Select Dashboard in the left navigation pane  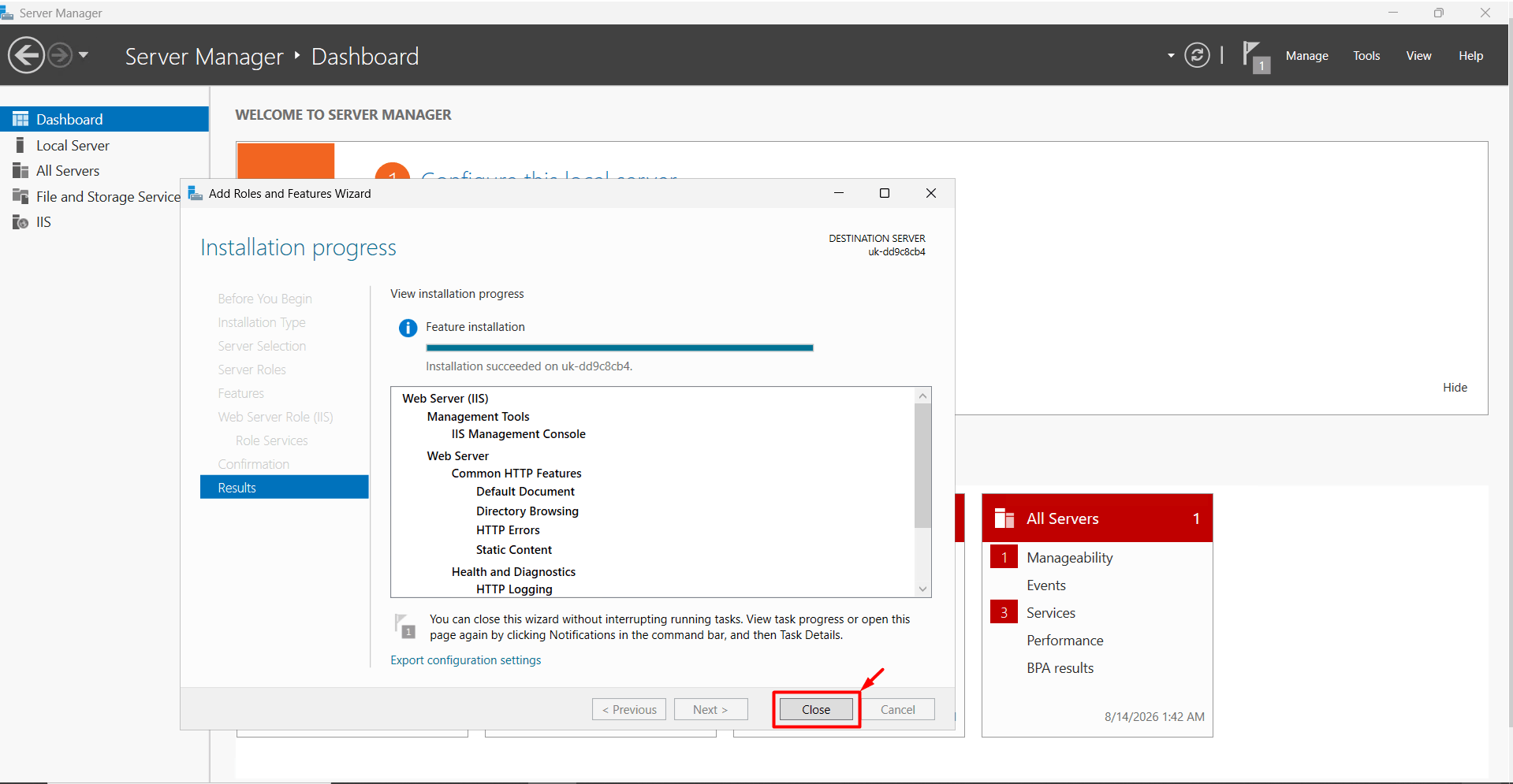(104, 119)
